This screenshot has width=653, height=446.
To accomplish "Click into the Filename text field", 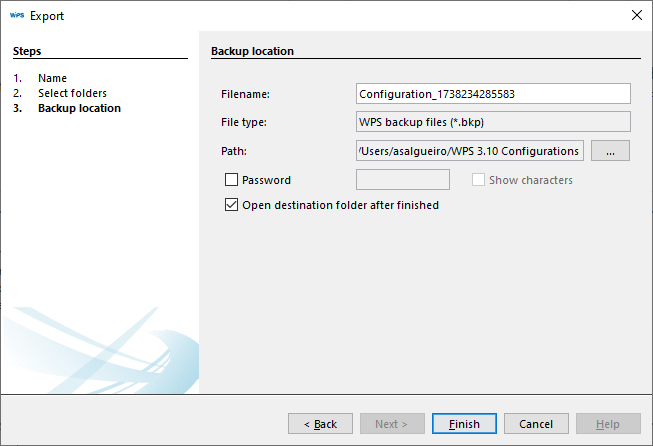I will 493,94.
